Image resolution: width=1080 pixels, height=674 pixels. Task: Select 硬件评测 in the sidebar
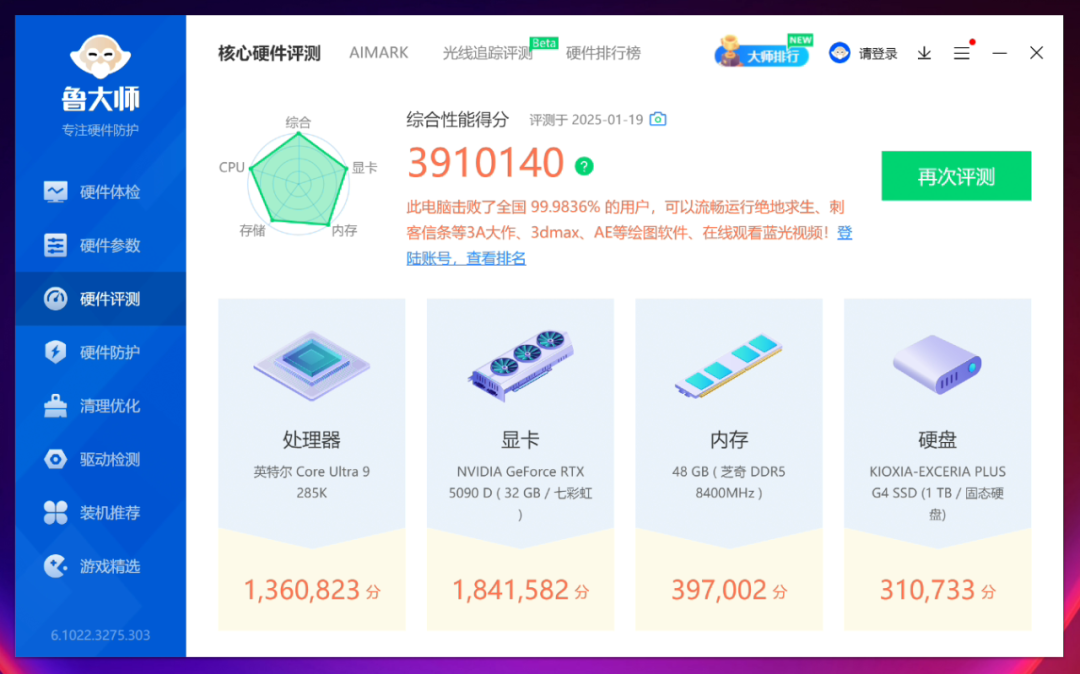[101, 299]
